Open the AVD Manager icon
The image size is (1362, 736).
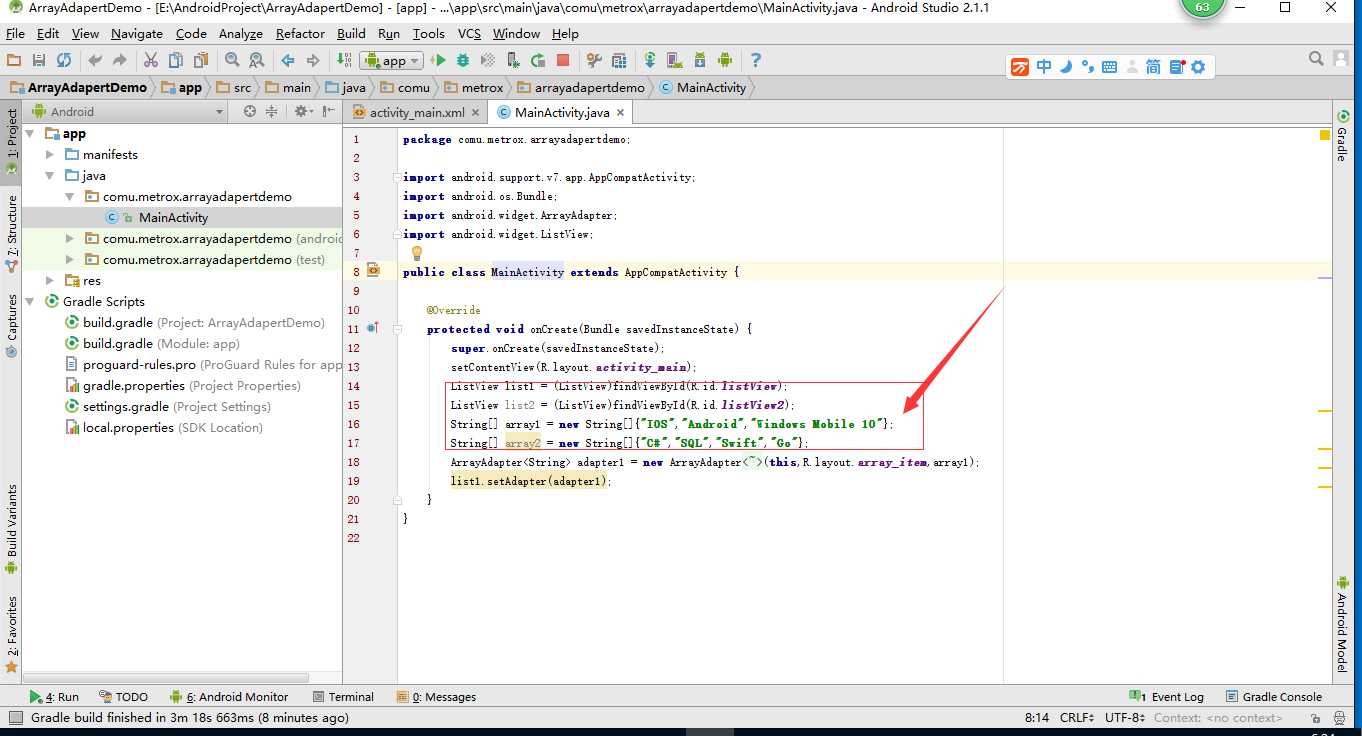[x=675, y=60]
